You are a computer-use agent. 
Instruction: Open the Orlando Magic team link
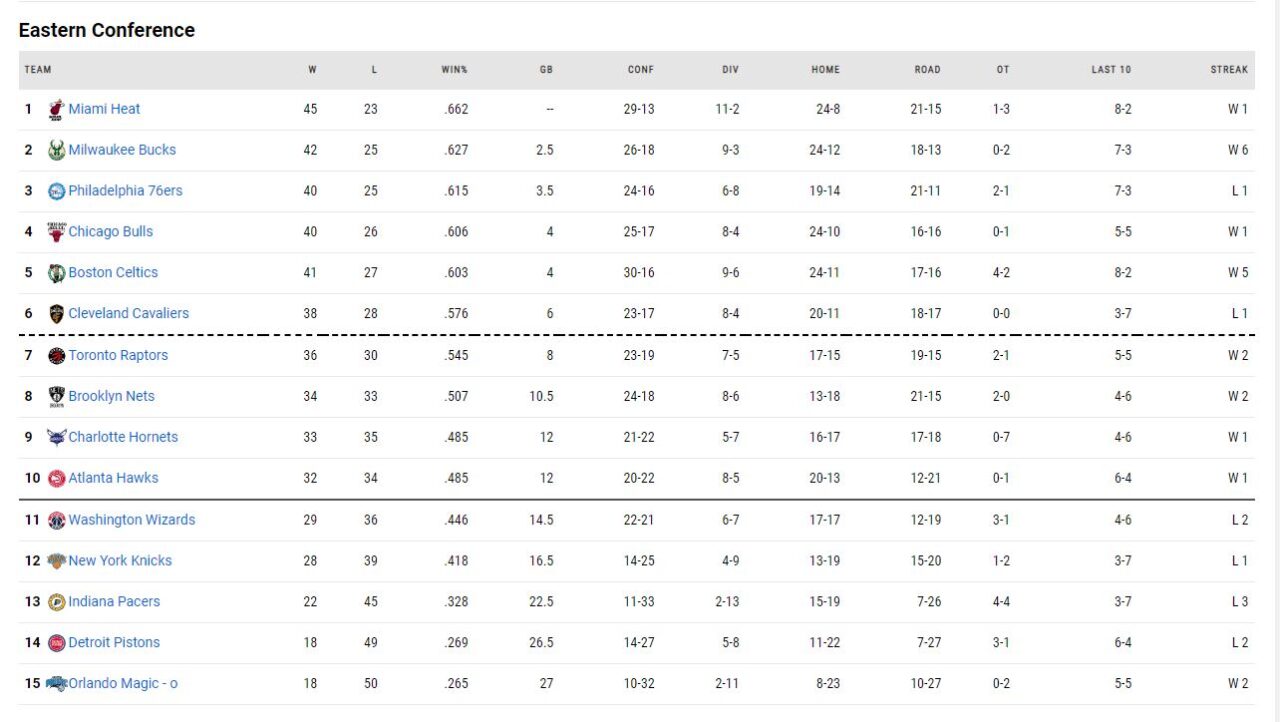(123, 684)
